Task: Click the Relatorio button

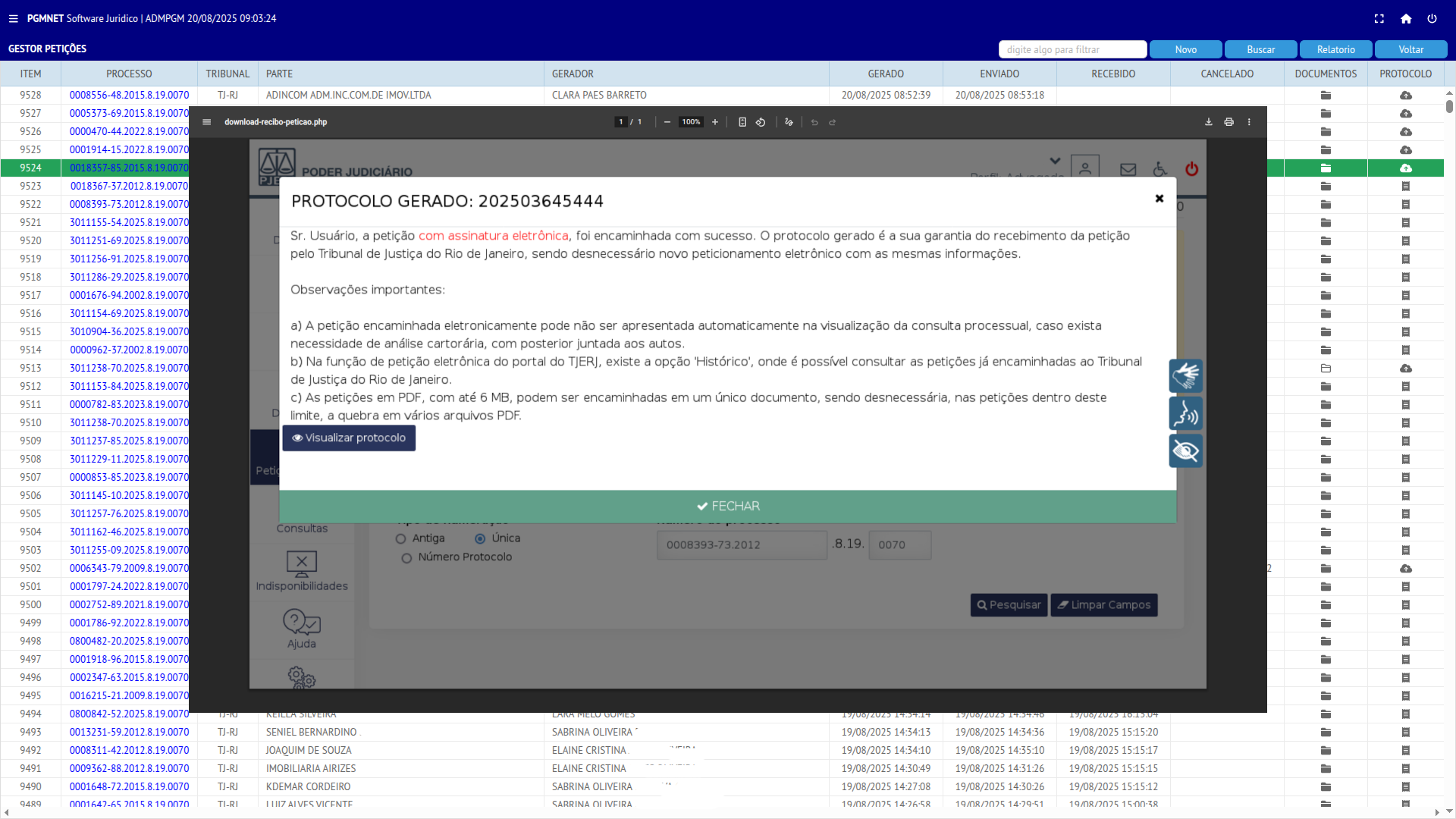Action: [1335, 49]
